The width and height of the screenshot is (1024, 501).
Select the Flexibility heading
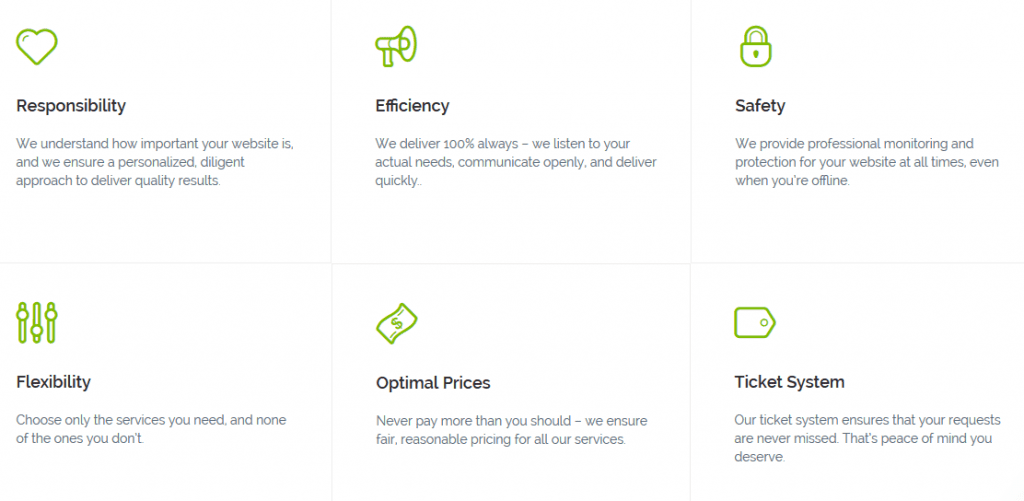[53, 382]
